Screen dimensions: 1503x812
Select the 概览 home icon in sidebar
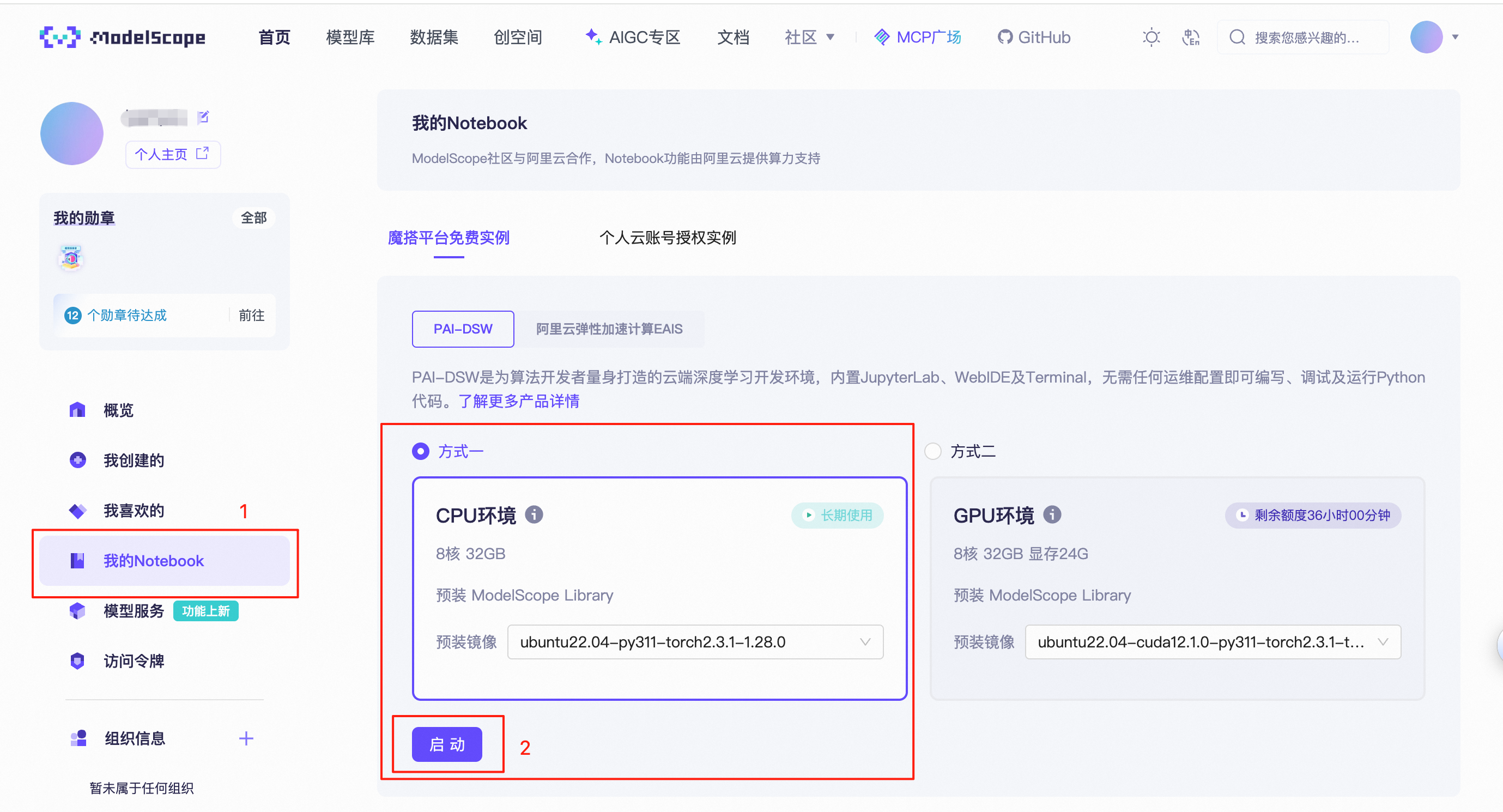[x=77, y=409]
